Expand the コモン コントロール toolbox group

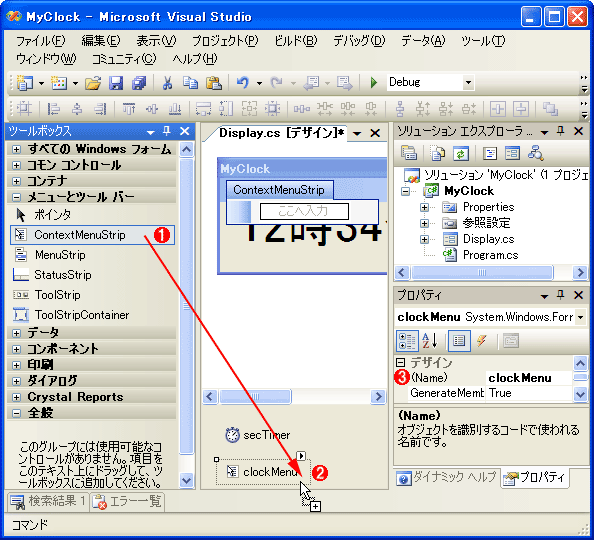click(16, 165)
